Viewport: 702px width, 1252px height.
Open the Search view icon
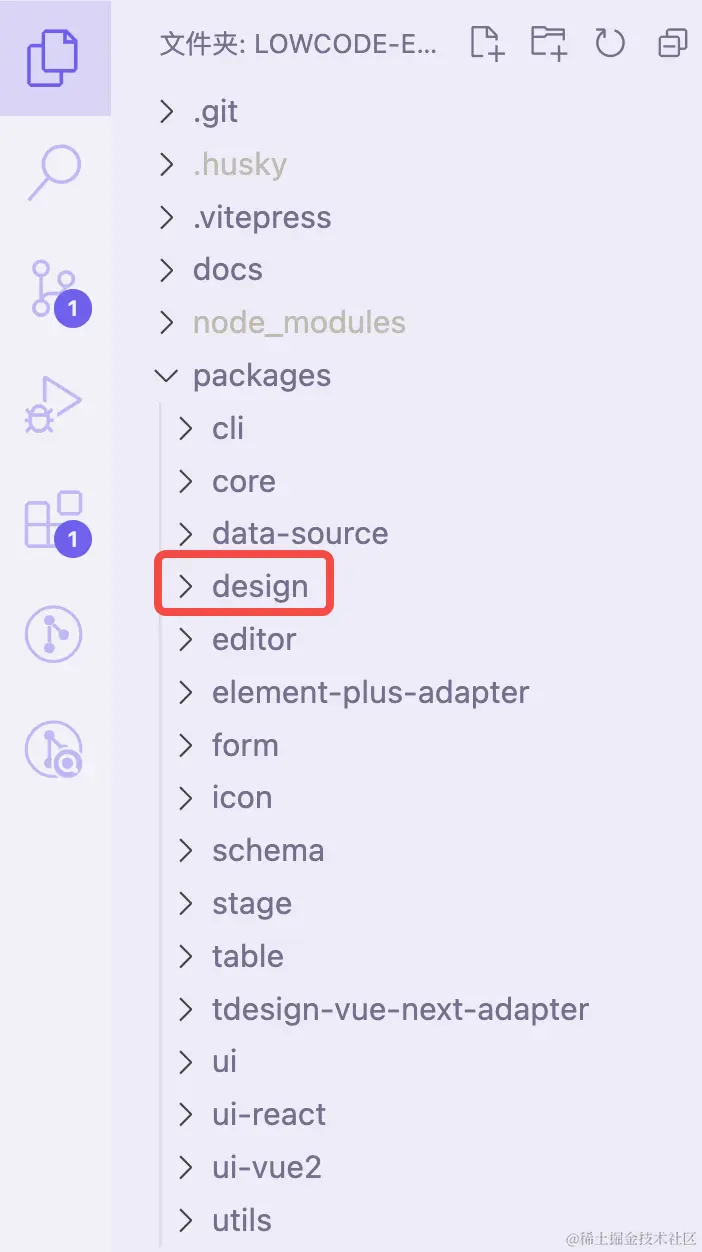(x=54, y=172)
